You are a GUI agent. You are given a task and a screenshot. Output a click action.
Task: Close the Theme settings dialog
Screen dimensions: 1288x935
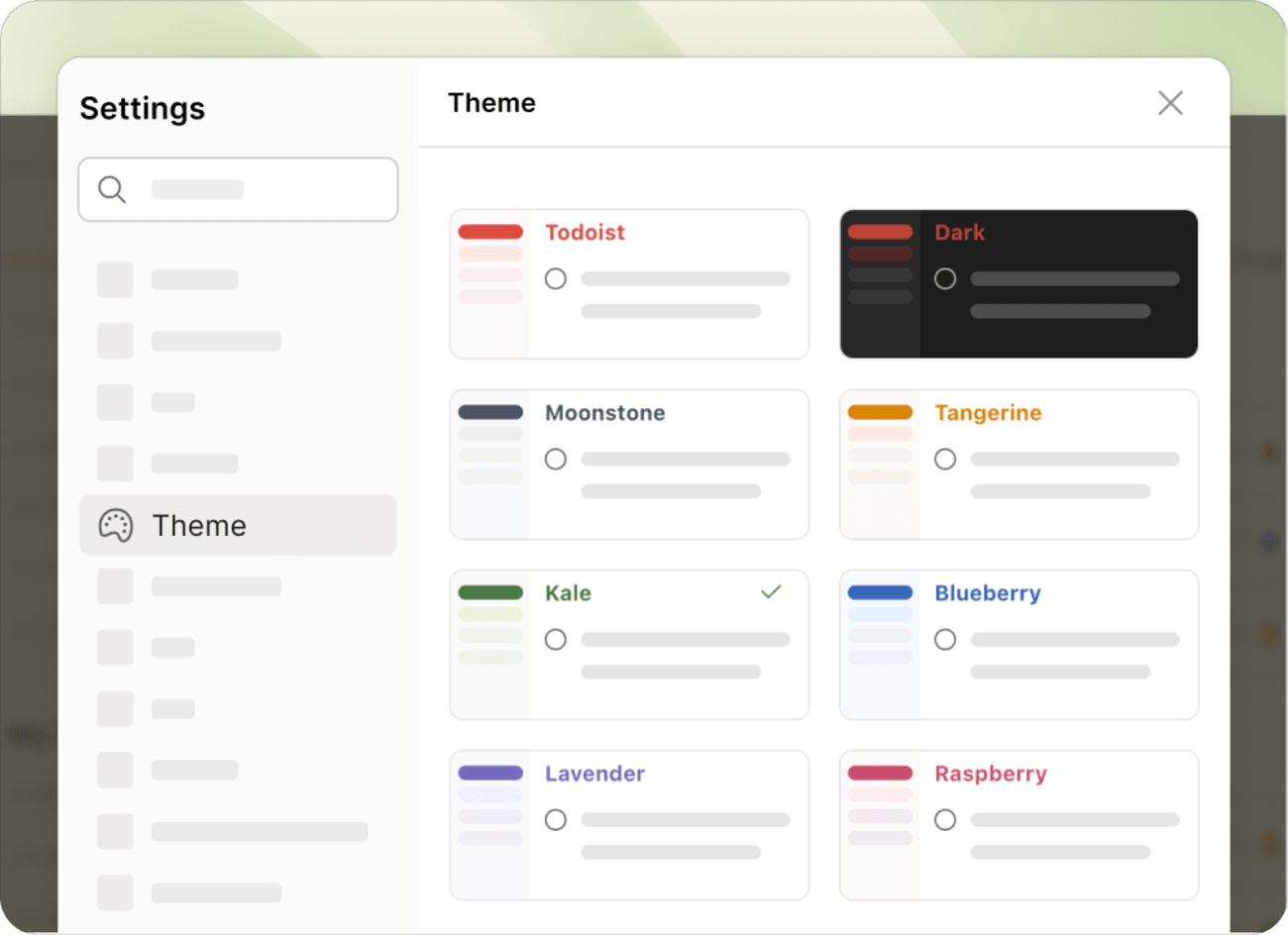tap(1170, 102)
